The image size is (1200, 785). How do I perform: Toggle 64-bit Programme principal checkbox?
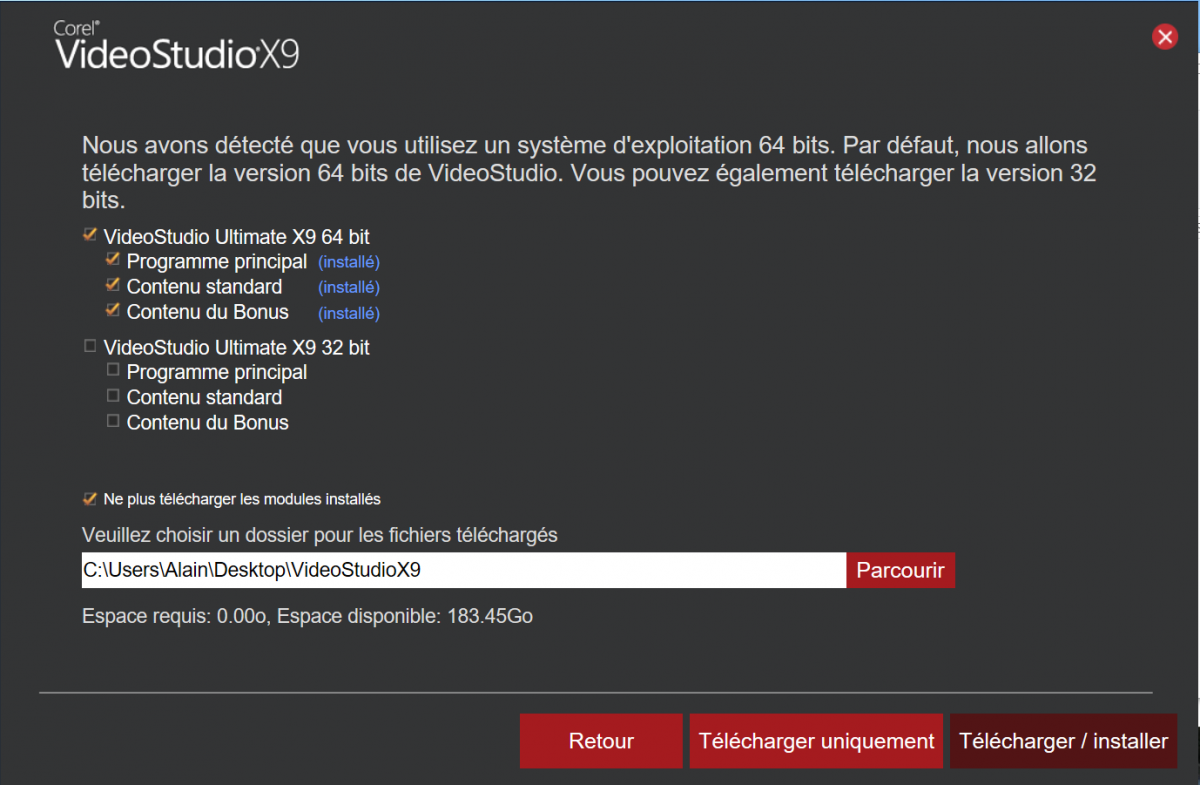(113, 260)
